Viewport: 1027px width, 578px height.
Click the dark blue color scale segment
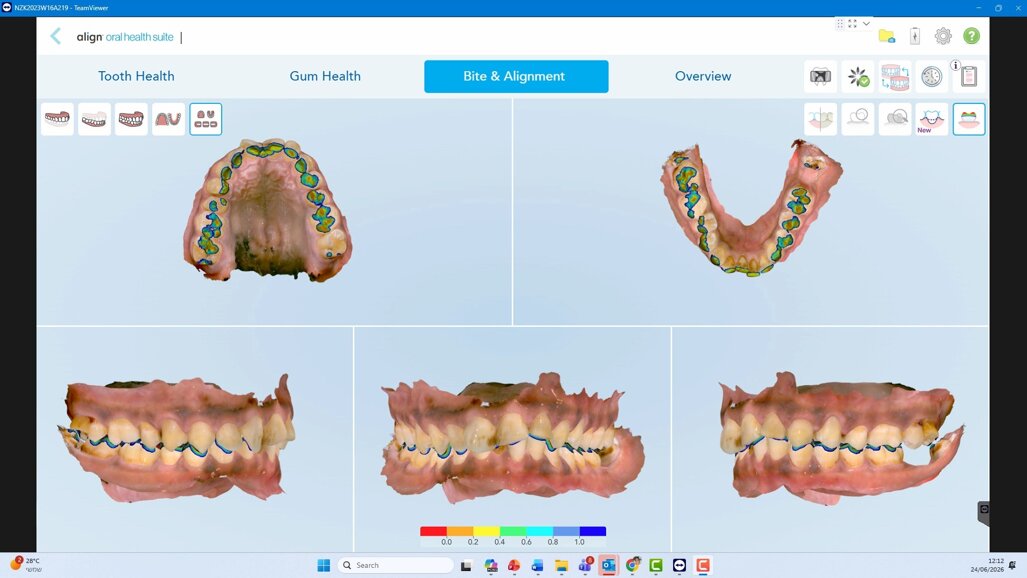(x=593, y=531)
